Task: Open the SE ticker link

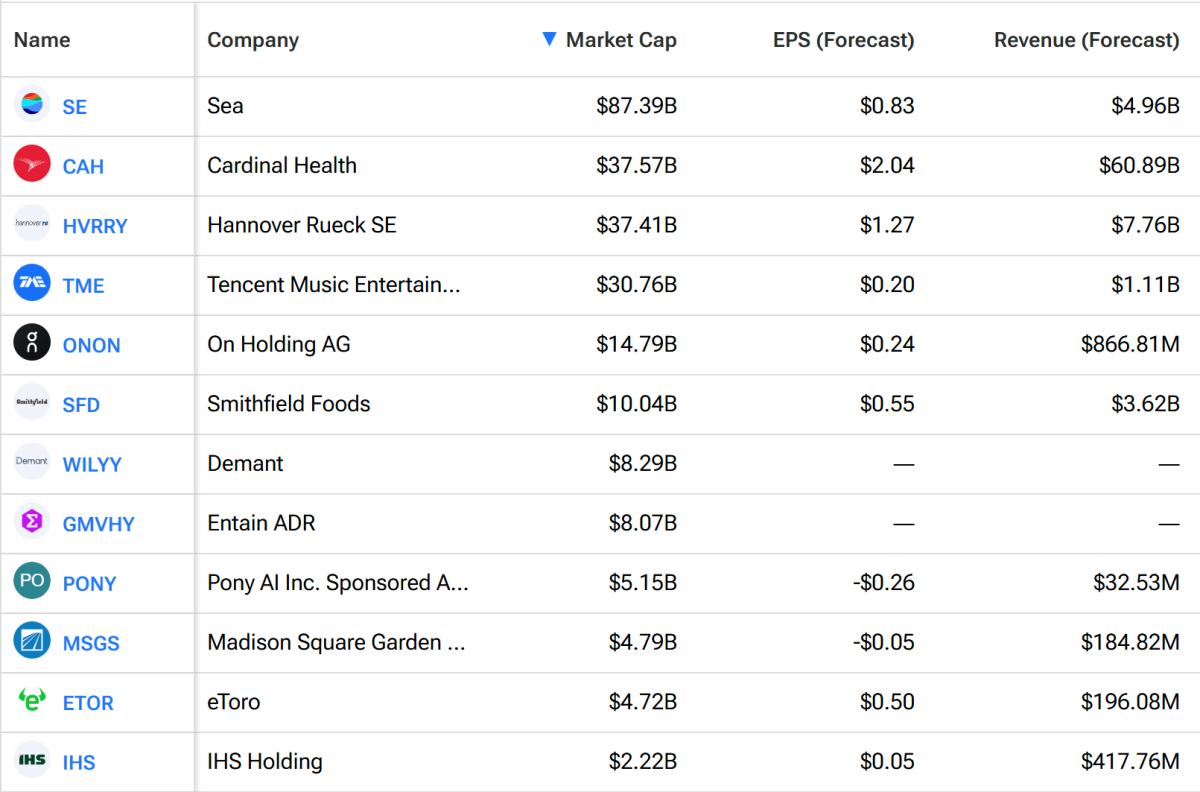Action: click(73, 106)
